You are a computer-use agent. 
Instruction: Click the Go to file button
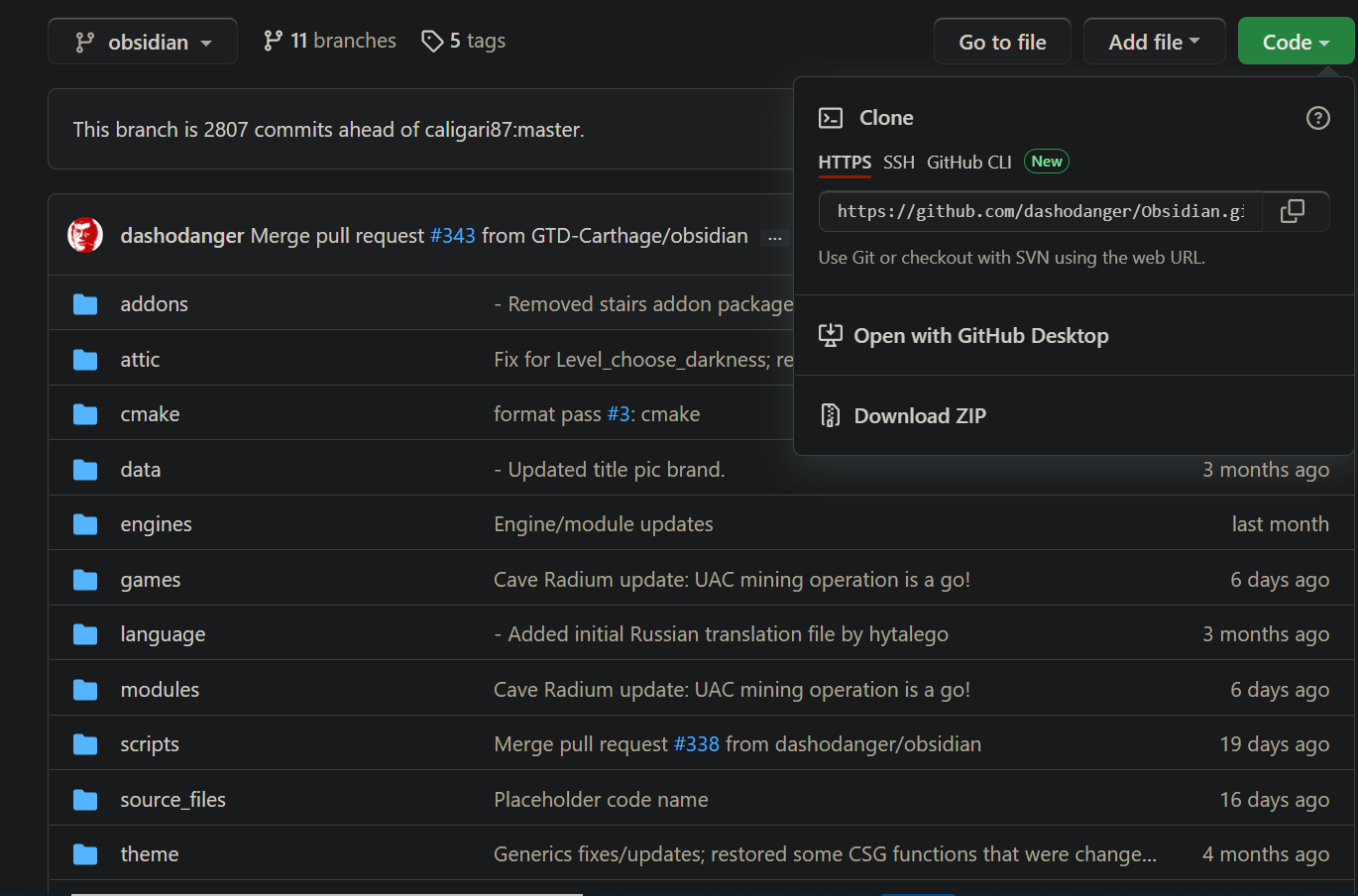(1002, 41)
